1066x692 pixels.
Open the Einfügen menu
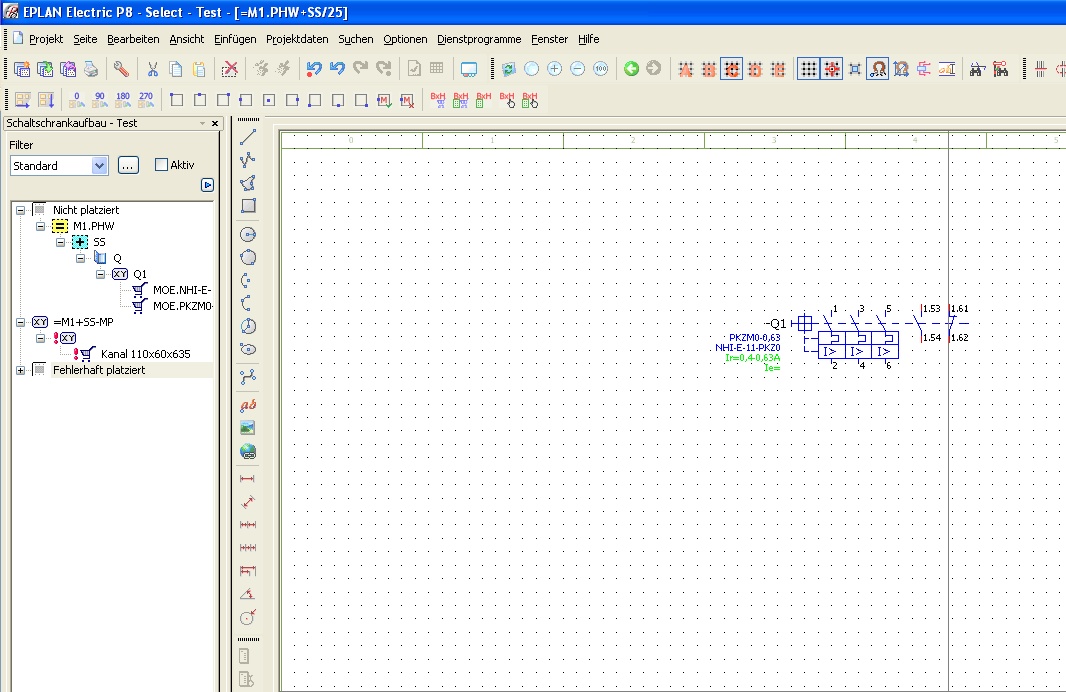[235, 39]
